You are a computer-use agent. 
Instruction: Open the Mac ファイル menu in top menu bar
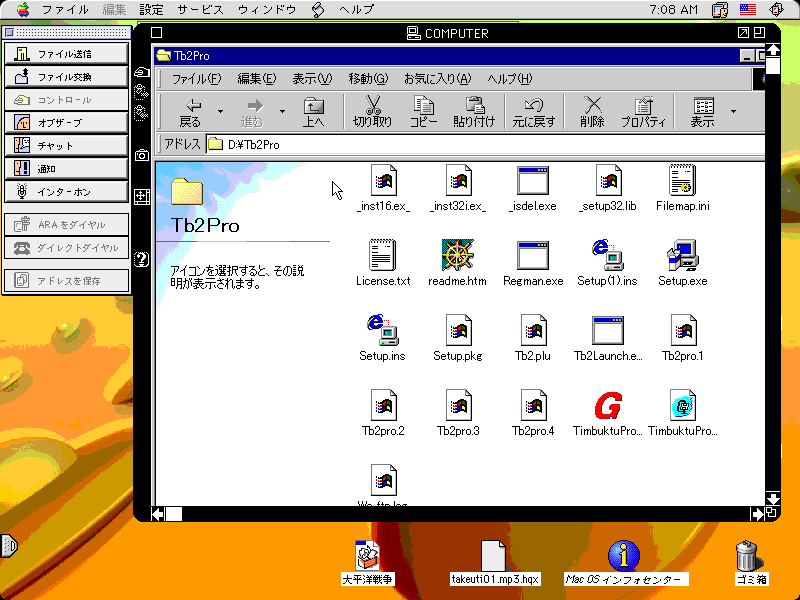click(x=65, y=9)
